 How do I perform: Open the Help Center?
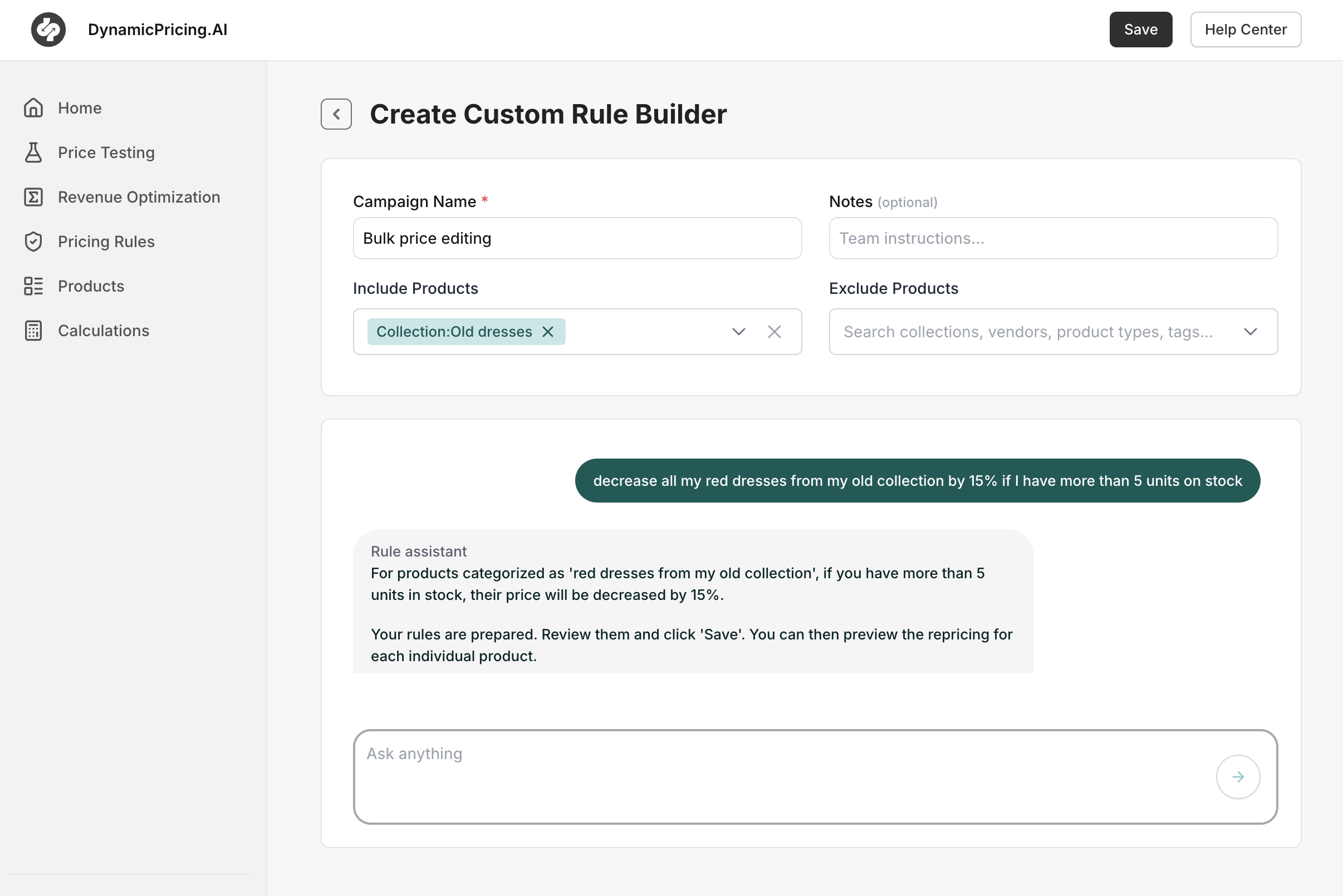coord(1245,29)
